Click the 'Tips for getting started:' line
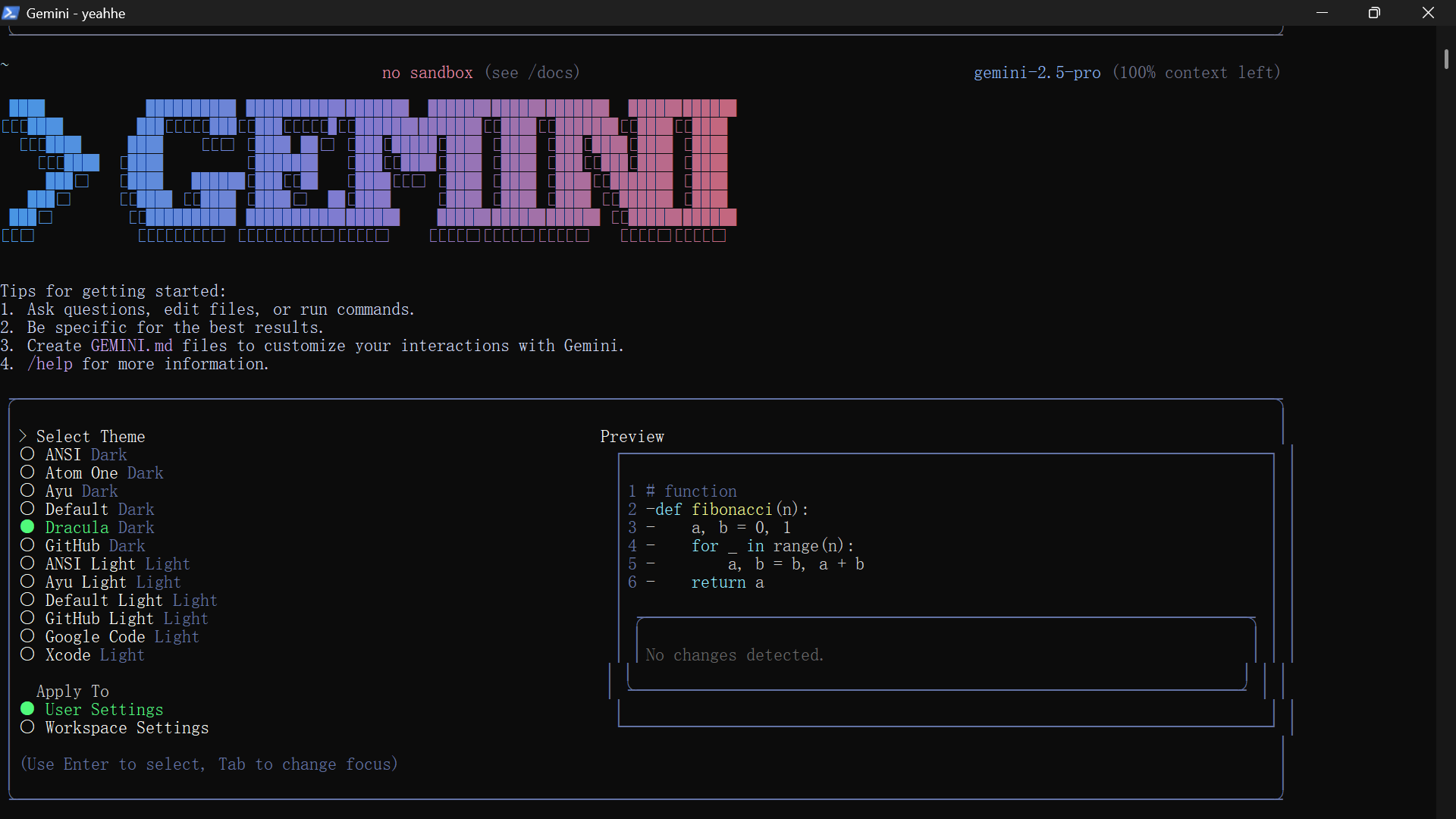Screen dimensions: 1456x819 [114, 291]
